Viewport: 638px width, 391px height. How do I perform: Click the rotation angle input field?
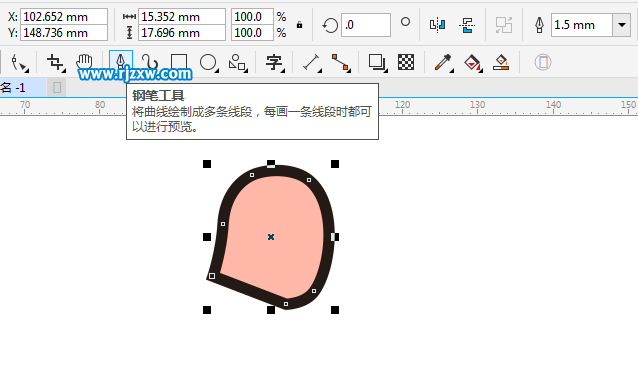(x=366, y=25)
